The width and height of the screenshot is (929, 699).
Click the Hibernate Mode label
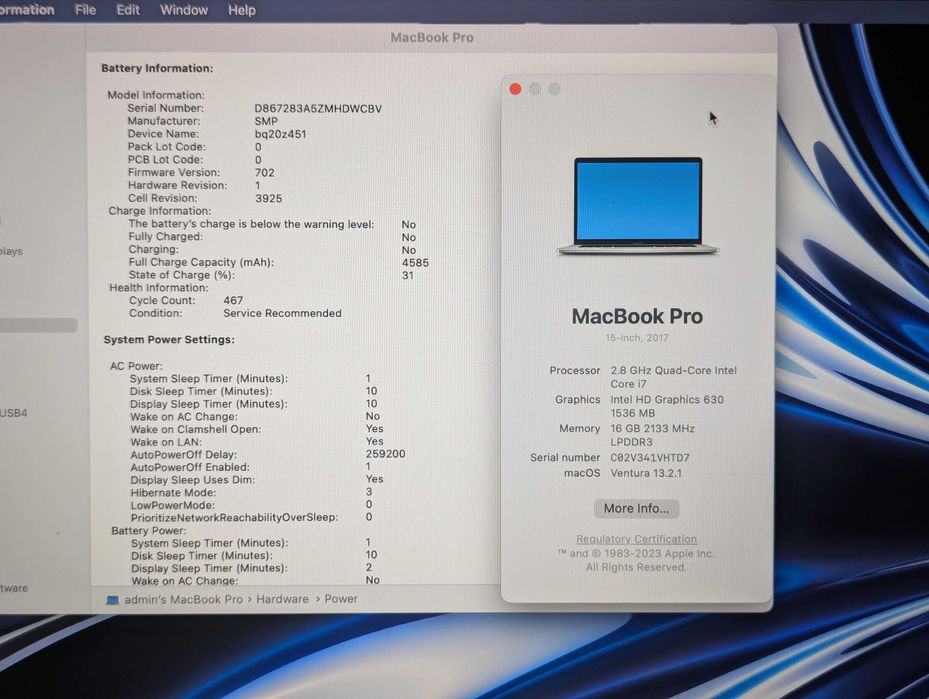[x=173, y=492]
